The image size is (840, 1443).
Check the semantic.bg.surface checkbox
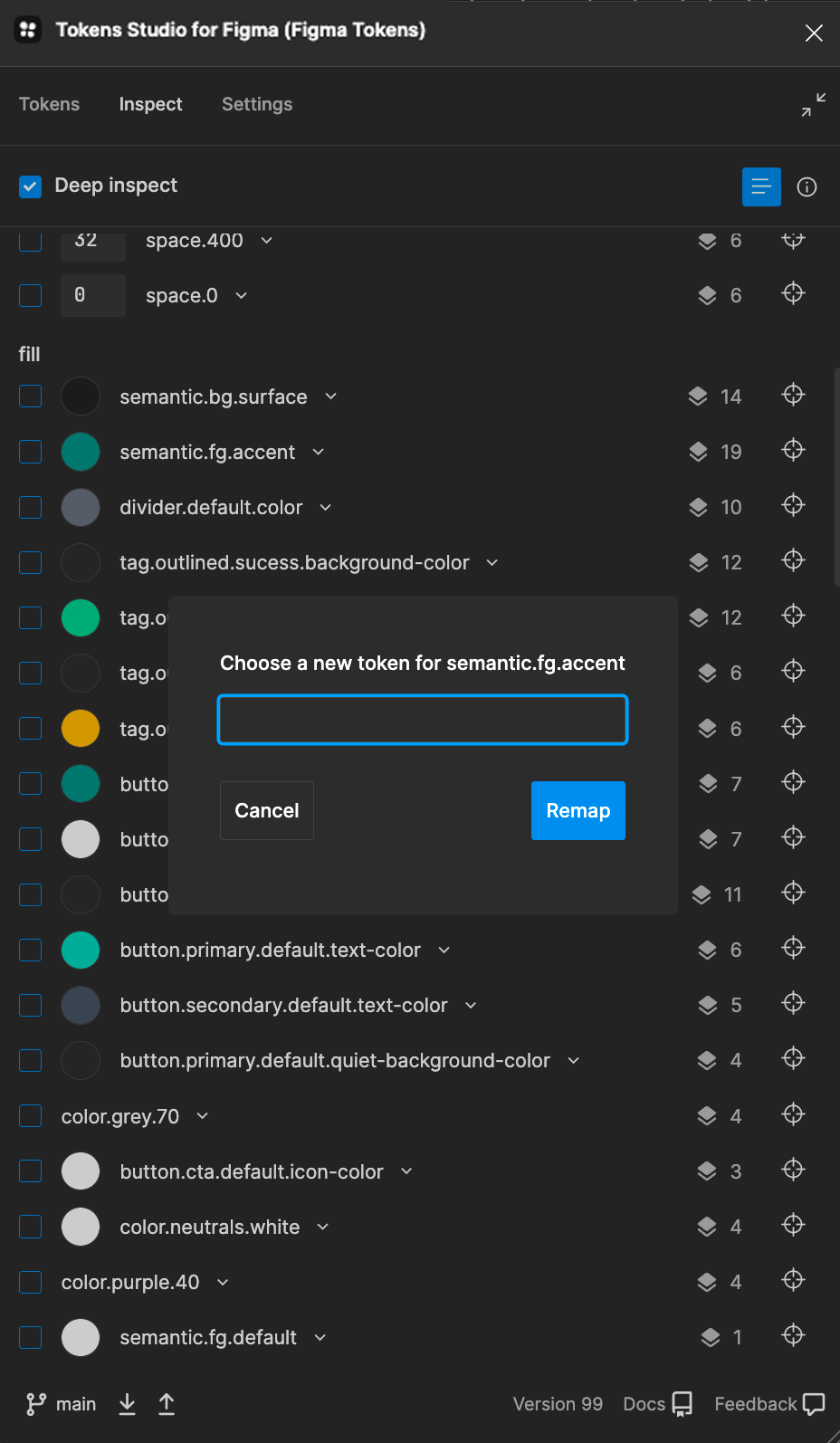click(x=30, y=397)
